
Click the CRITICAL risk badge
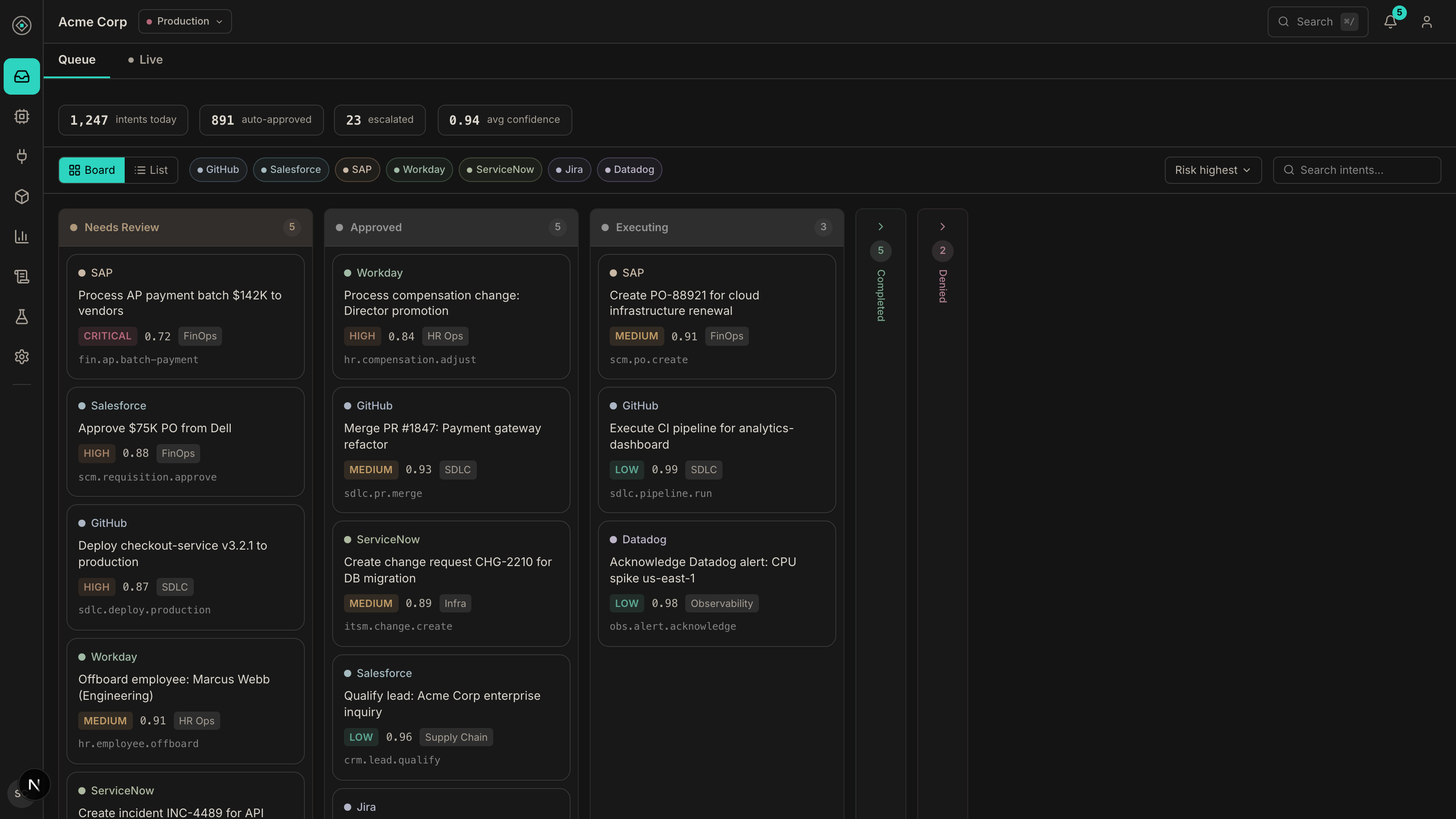click(107, 336)
